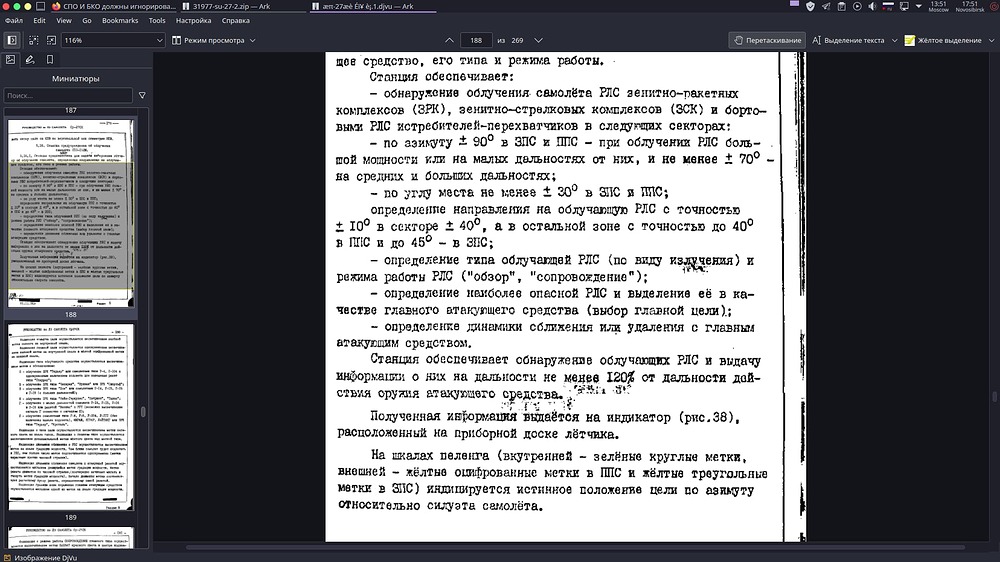Switch to the thumbnails sidebar tab
Screen dimensions: 1000x562
tap(11, 59)
